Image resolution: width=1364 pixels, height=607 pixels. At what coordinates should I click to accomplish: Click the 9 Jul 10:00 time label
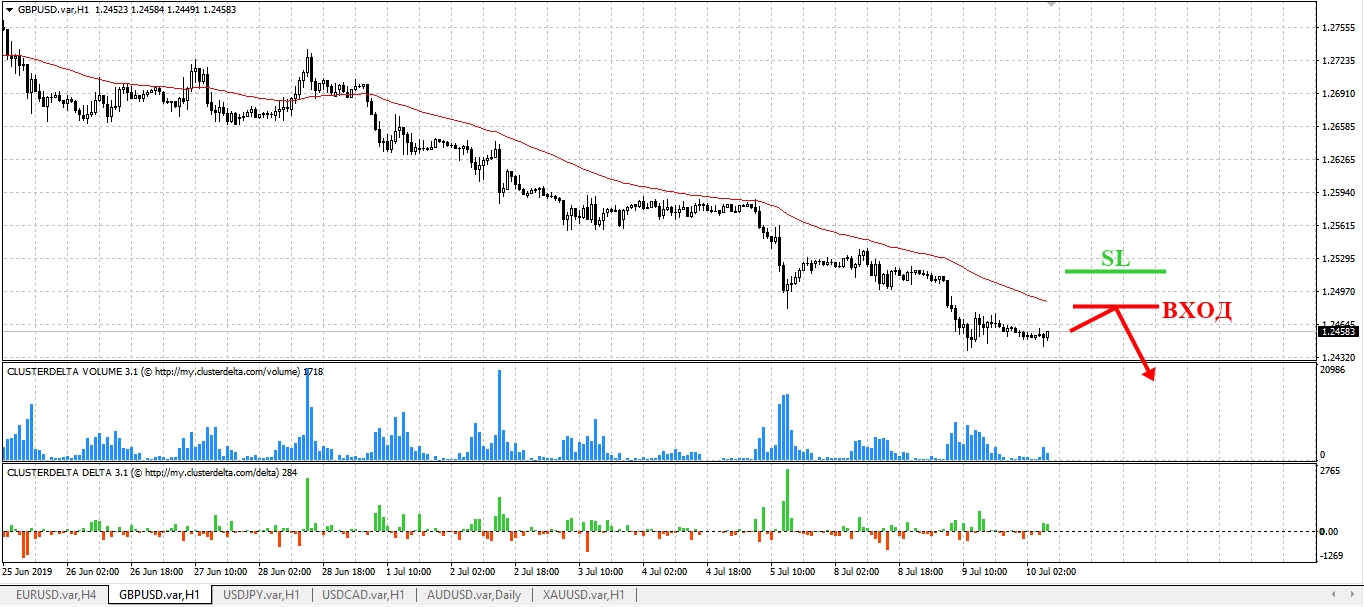(986, 573)
